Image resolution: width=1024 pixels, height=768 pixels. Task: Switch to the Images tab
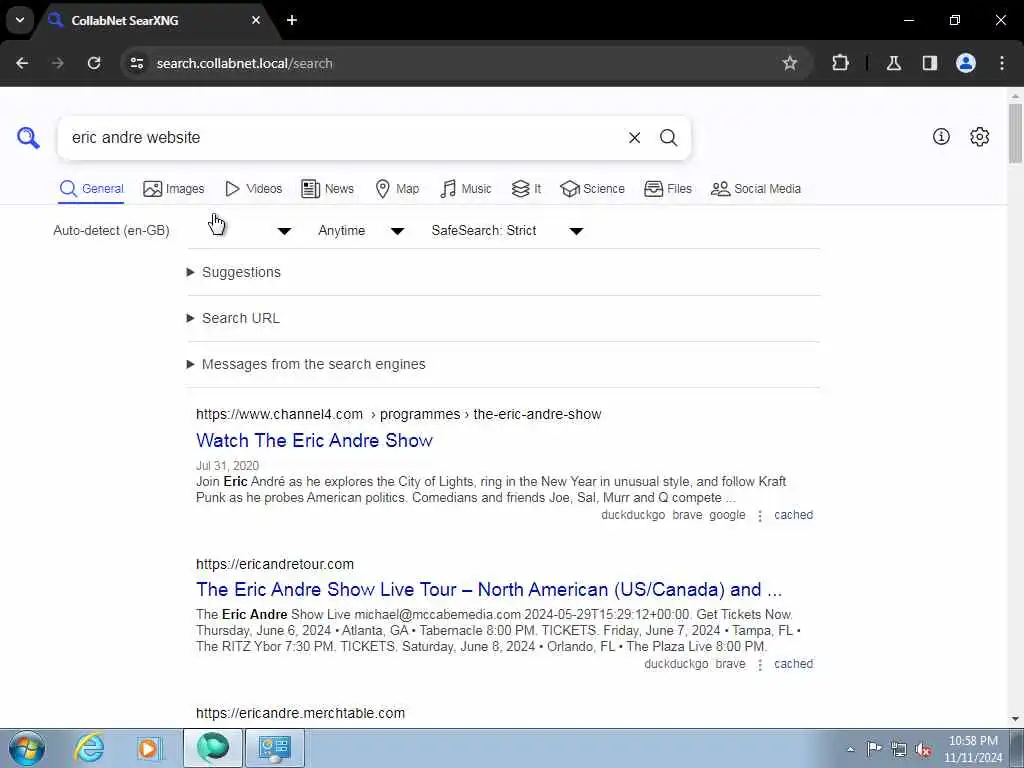(174, 189)
